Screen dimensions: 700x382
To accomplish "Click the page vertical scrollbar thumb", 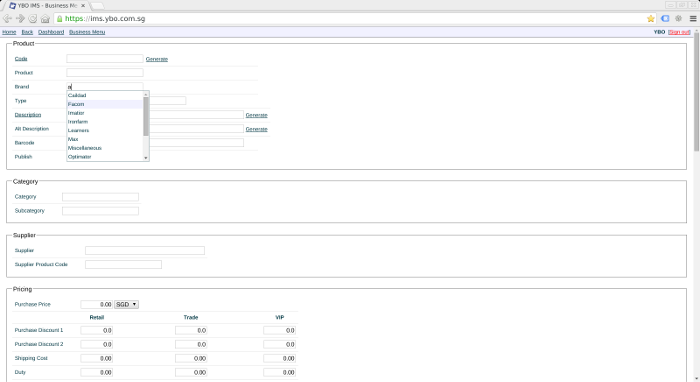I will 696,92.
